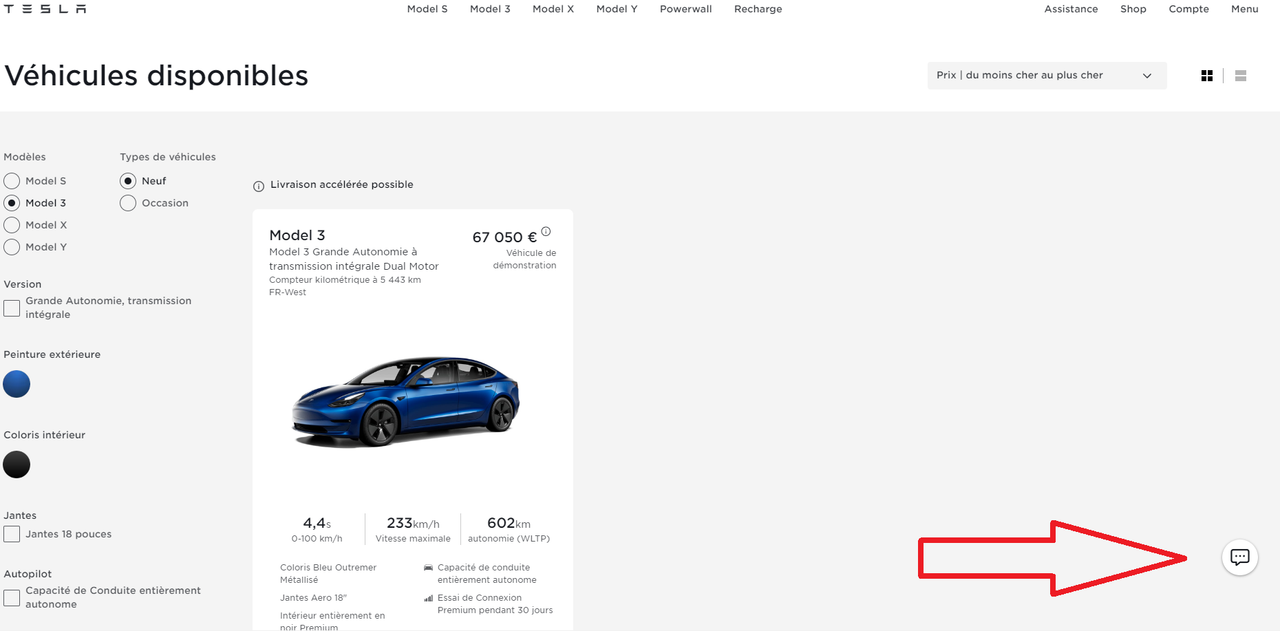Open the blue Model 3 car image
The height and width of the screenshot is (631, 1280).
click(405, 401)
